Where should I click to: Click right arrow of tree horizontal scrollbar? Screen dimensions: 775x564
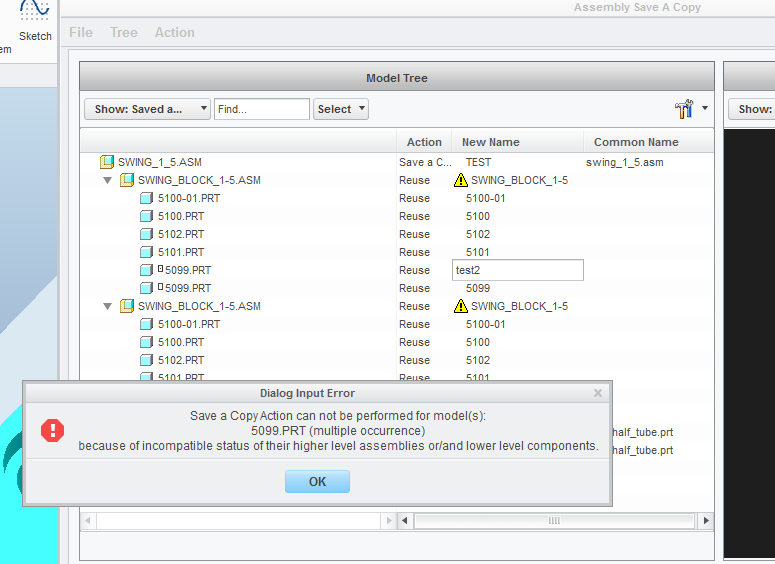tap(389, 521)
